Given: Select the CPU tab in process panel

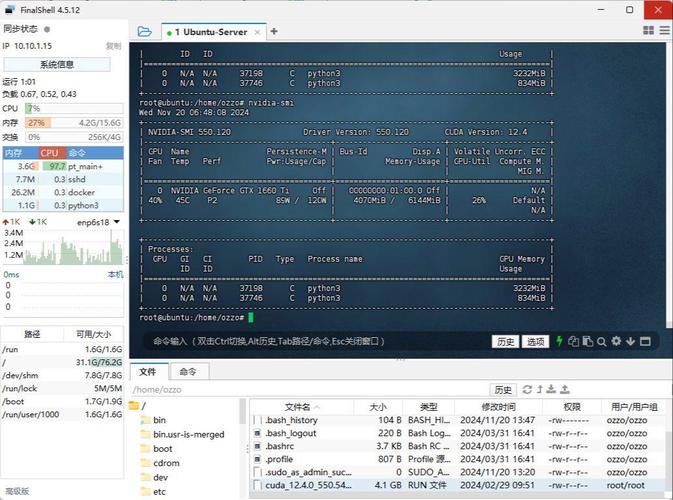Looking at the screenshot, I should coord(50,153).
